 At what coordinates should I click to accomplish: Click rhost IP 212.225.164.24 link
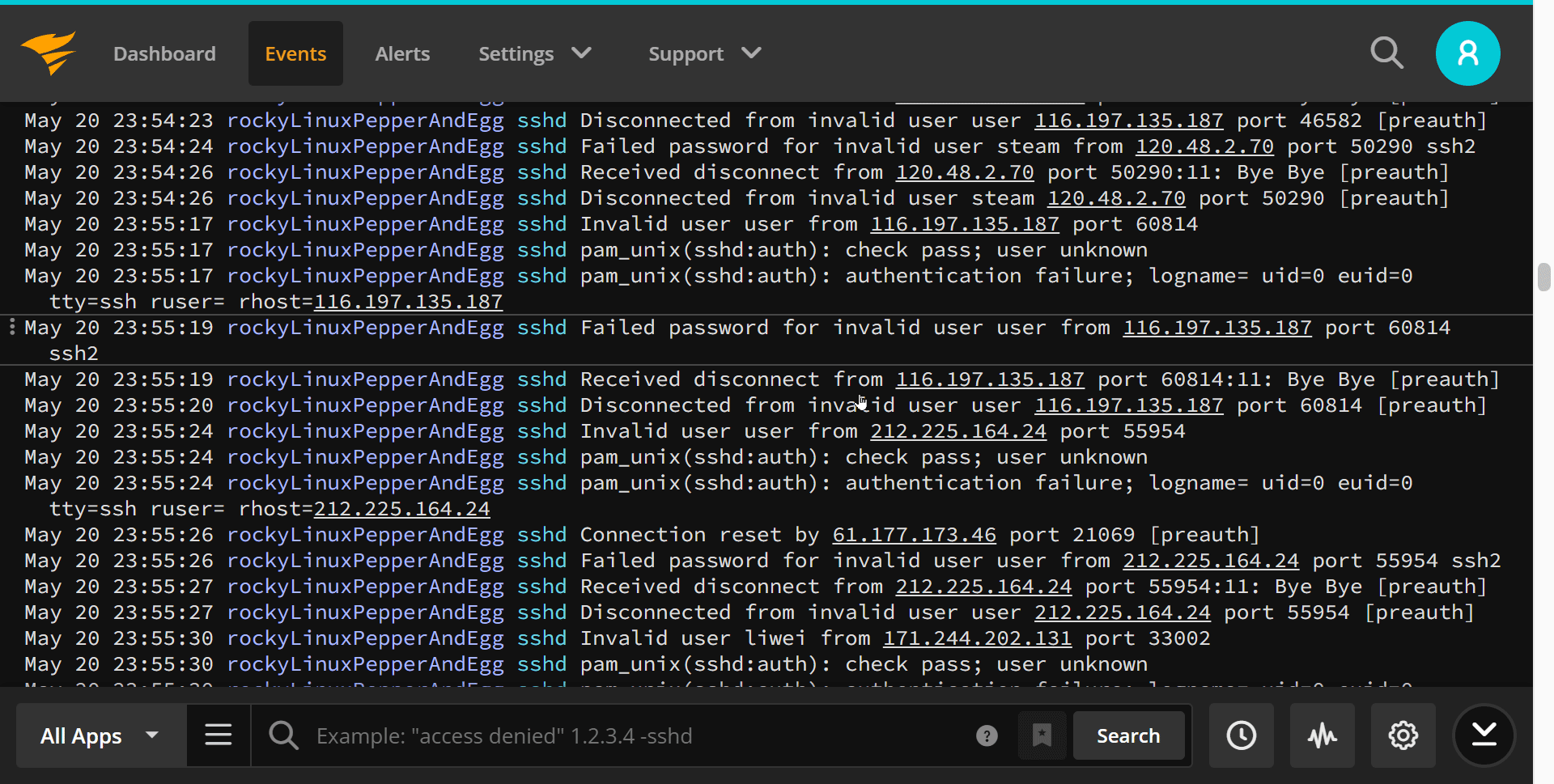coord(401,509)
